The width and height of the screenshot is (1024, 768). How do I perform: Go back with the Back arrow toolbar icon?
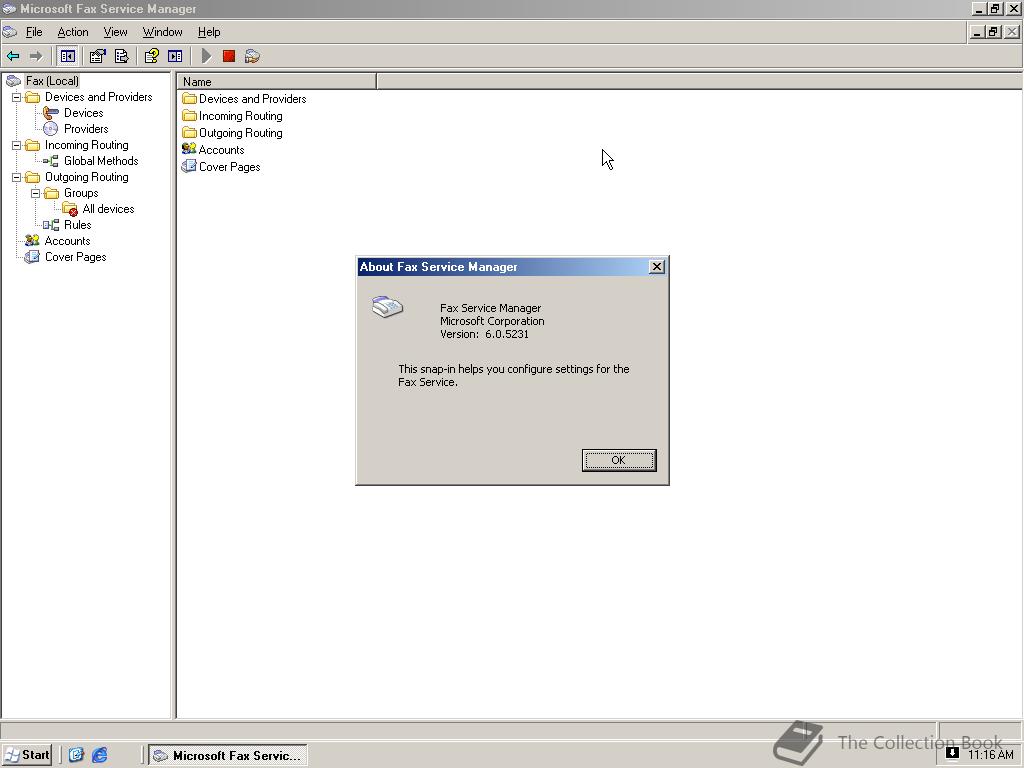13,57
